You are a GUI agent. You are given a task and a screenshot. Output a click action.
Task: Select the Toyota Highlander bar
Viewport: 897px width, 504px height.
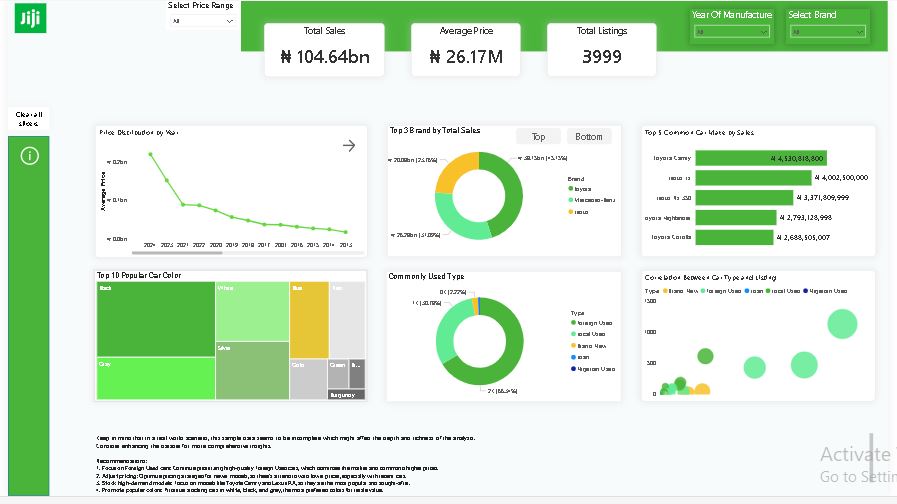[x=736, y=217]
